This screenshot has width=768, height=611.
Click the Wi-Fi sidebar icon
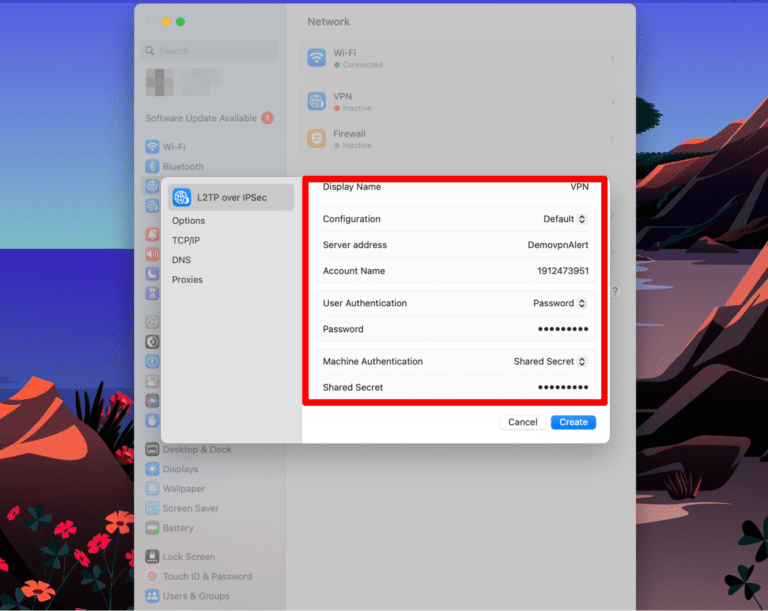point(152,147)
